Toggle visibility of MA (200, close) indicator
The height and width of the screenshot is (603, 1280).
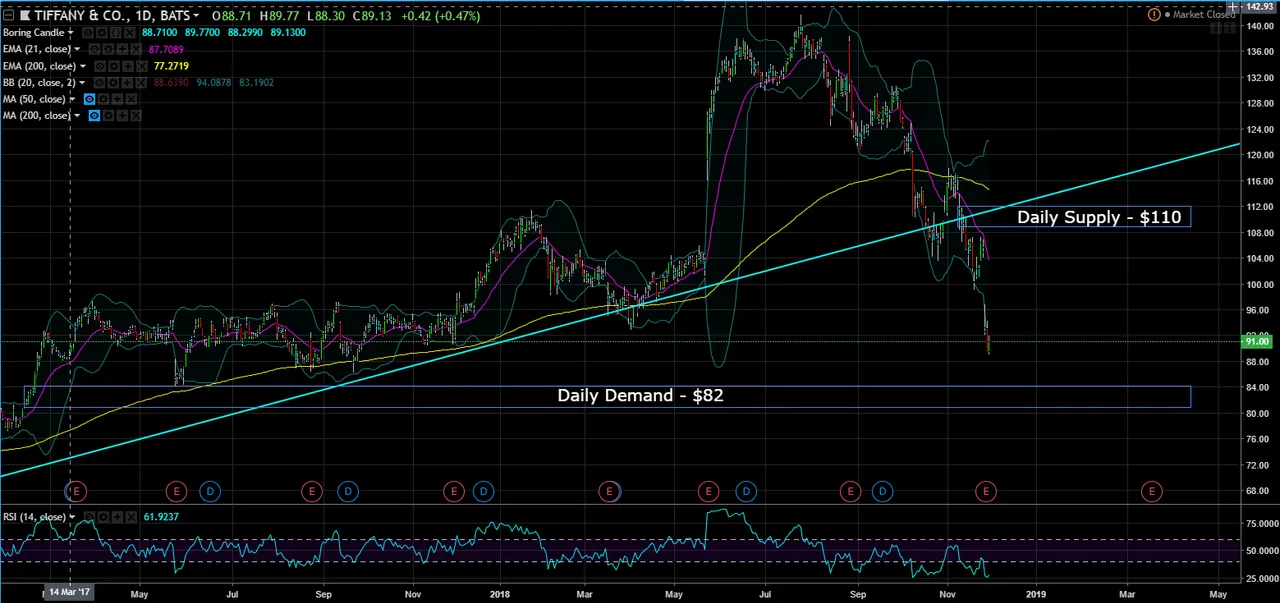[95, 116]
